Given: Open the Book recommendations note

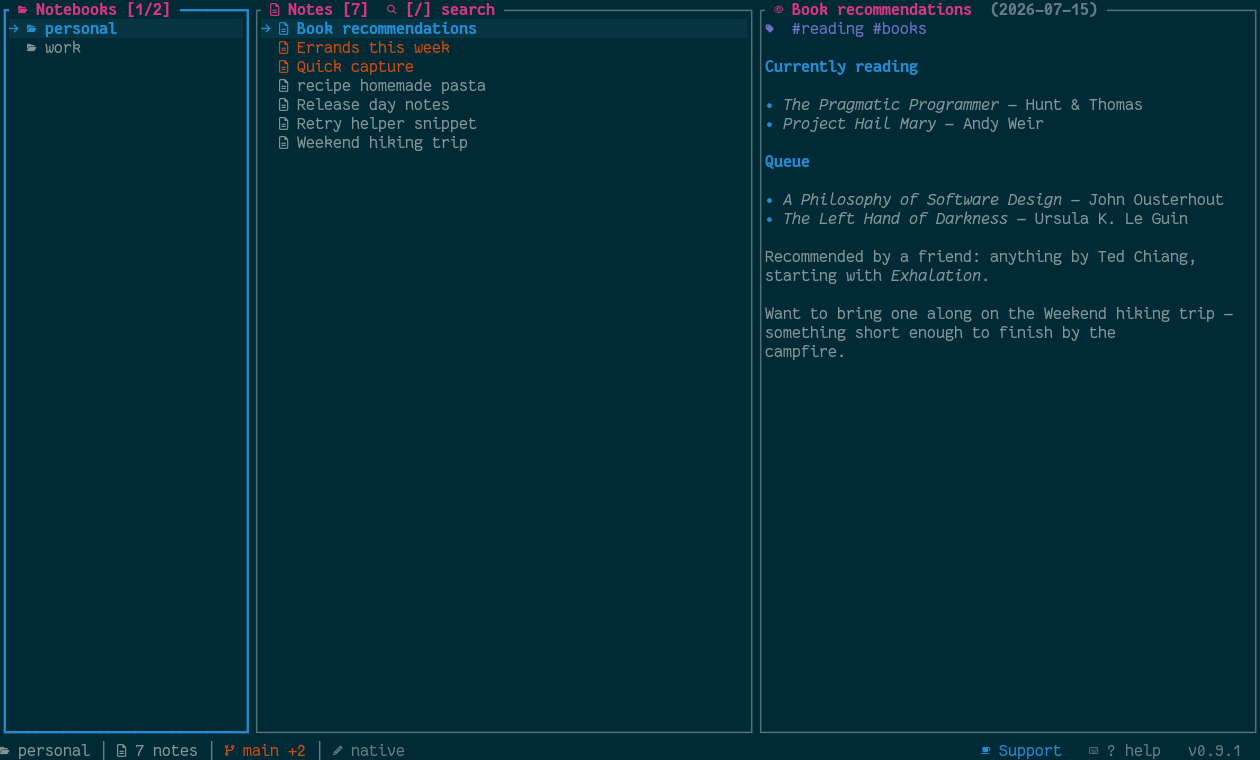Looking at the screenshot, I should [504, 28].
